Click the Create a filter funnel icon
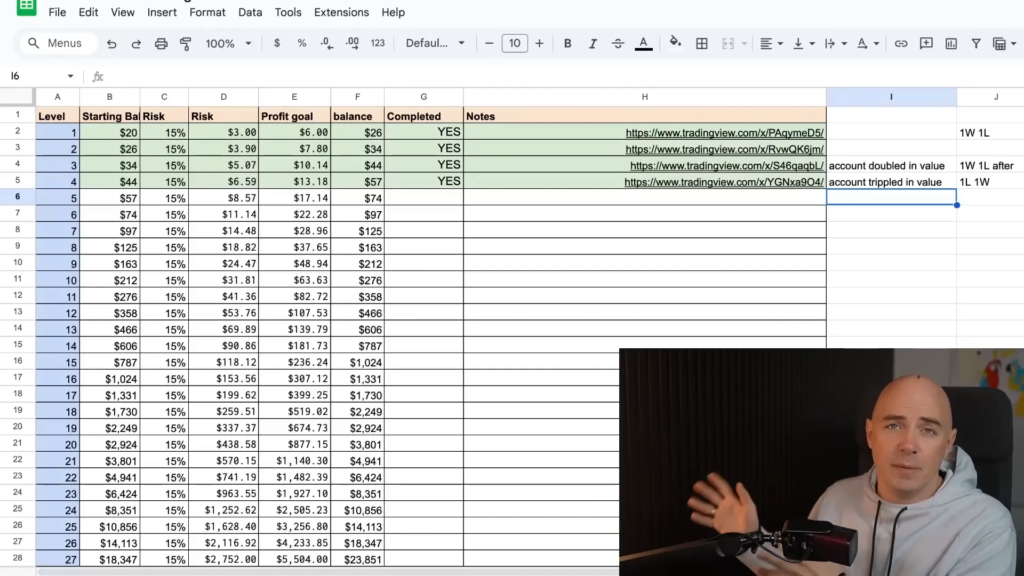This screenshot has height=576, width=1024. click(x=976, y=44)
